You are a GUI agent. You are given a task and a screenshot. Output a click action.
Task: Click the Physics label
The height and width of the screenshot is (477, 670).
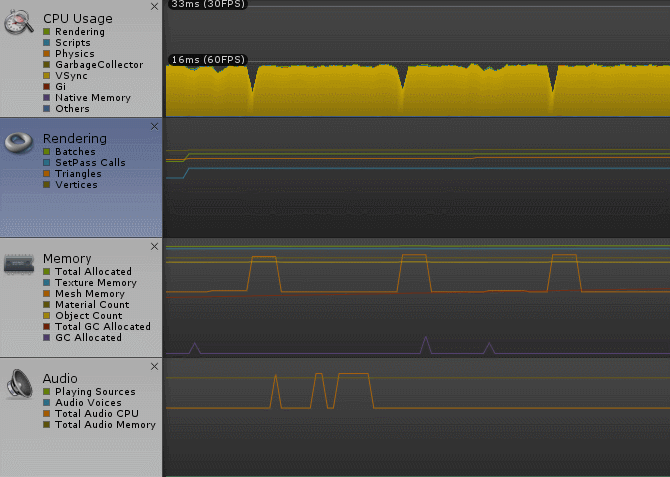pos(75,54)
